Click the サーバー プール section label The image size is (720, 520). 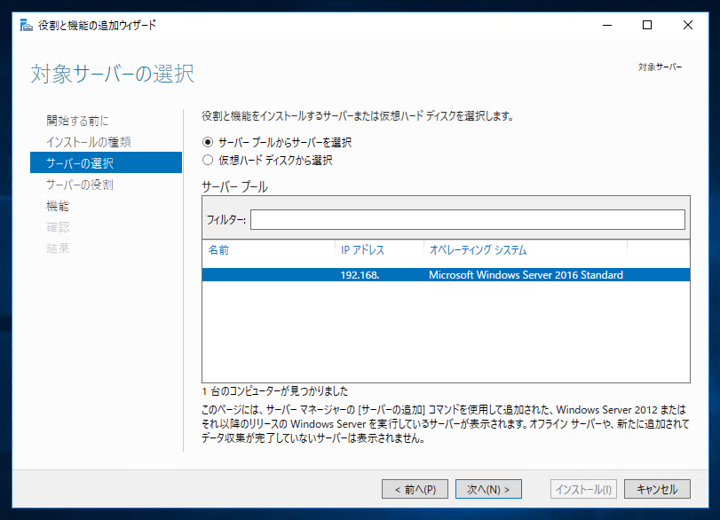pos(234,187)
